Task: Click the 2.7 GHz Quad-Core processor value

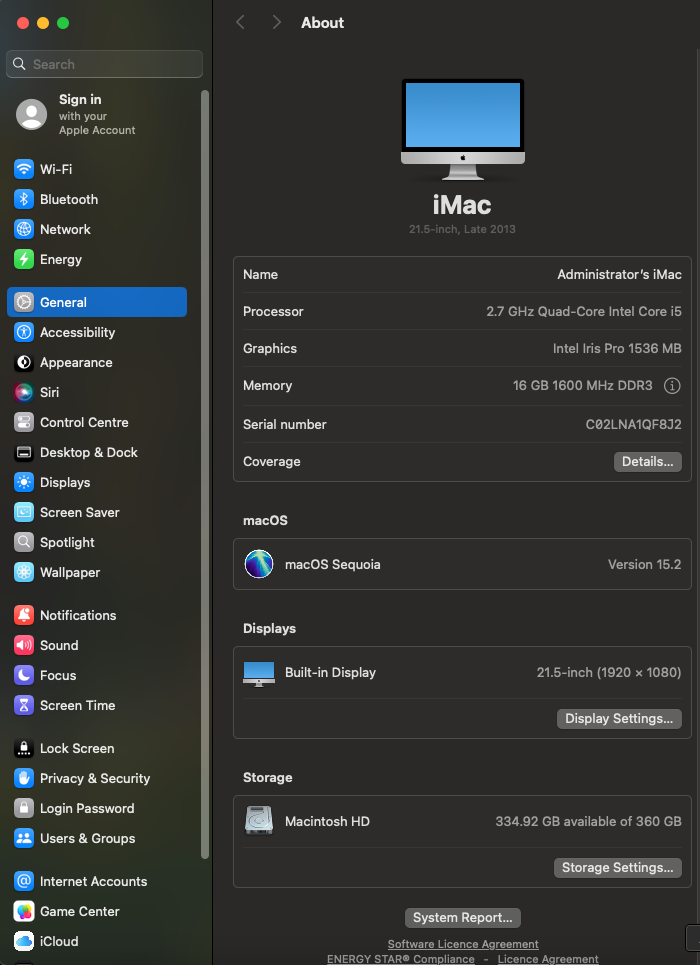Action: (x=584, y=311)
